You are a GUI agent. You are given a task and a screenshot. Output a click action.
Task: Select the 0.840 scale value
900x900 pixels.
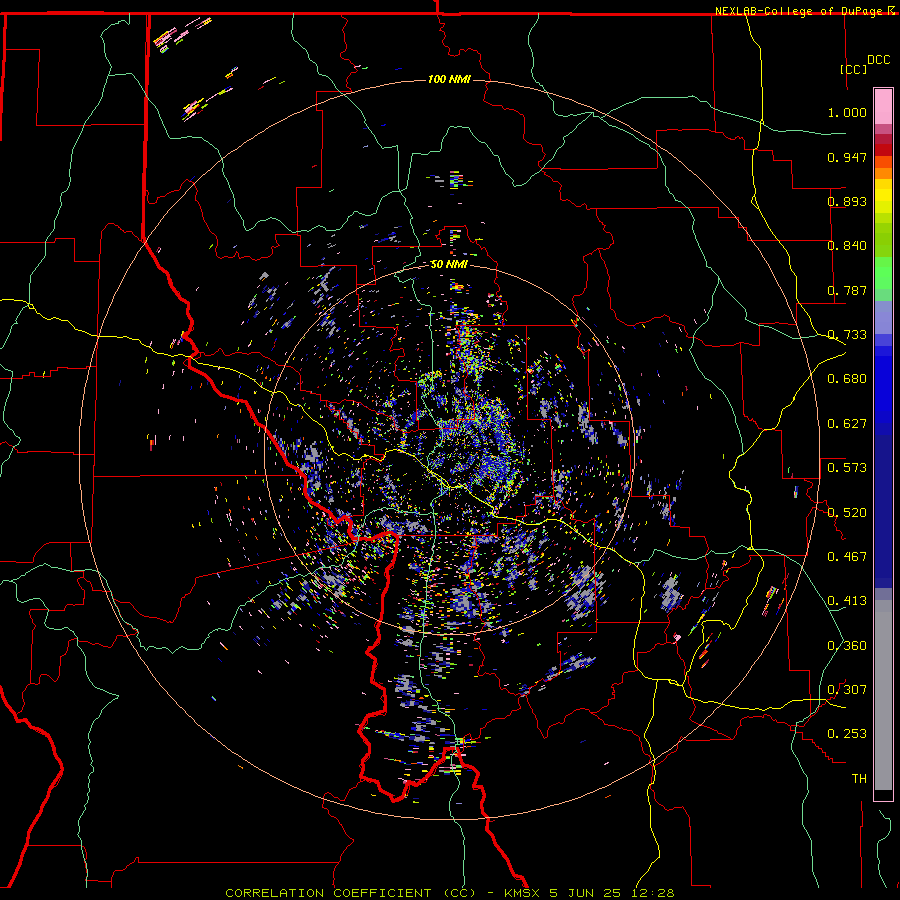click(847, 246)
